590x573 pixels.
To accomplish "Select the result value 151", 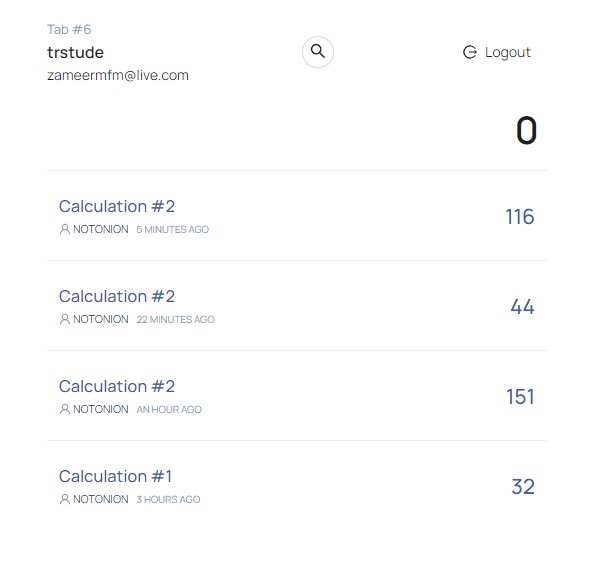I will click(x=520, y=397).
